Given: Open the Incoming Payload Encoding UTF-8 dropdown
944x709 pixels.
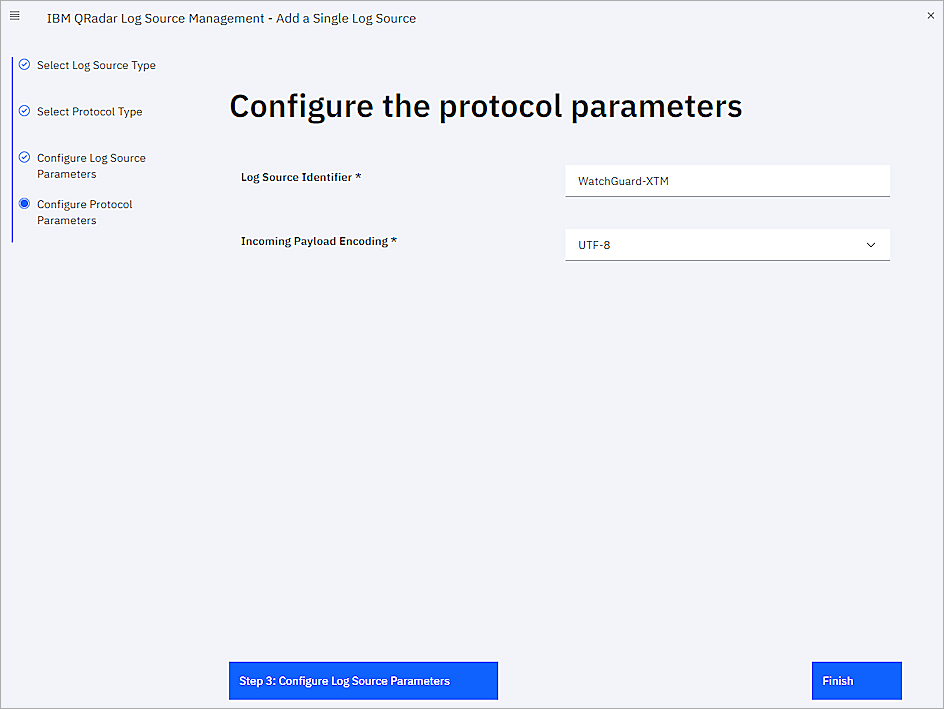Looking at the screenshot, I should coord(715,245).
